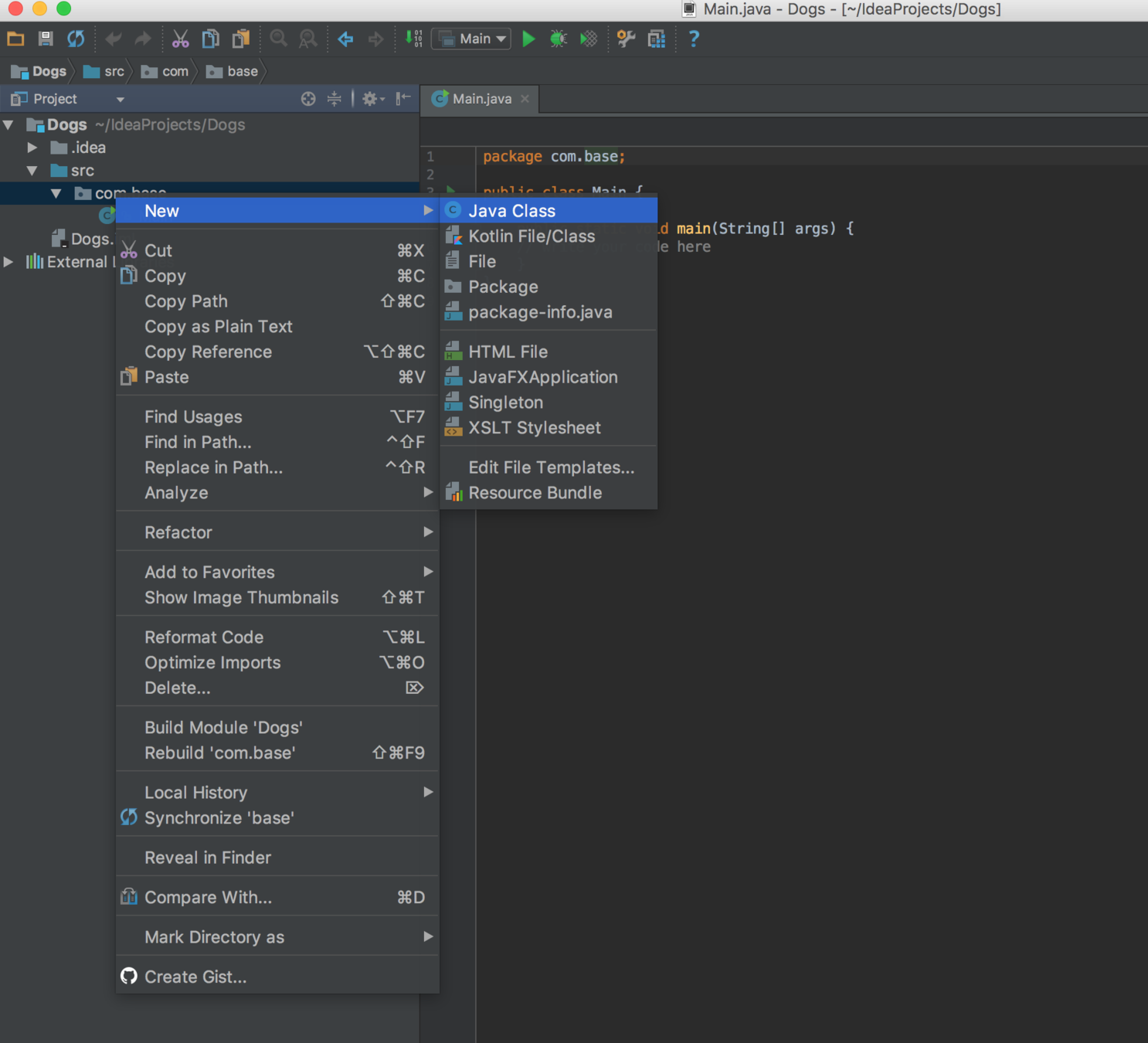Click the Help question mark icon

[694, 39]
